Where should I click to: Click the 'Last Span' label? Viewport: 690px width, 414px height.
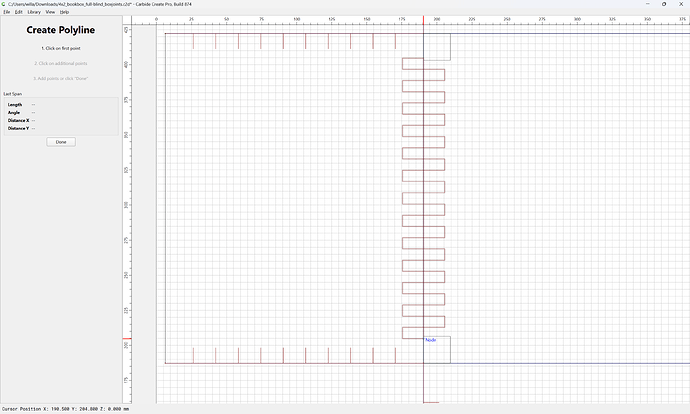pos(12,94)
